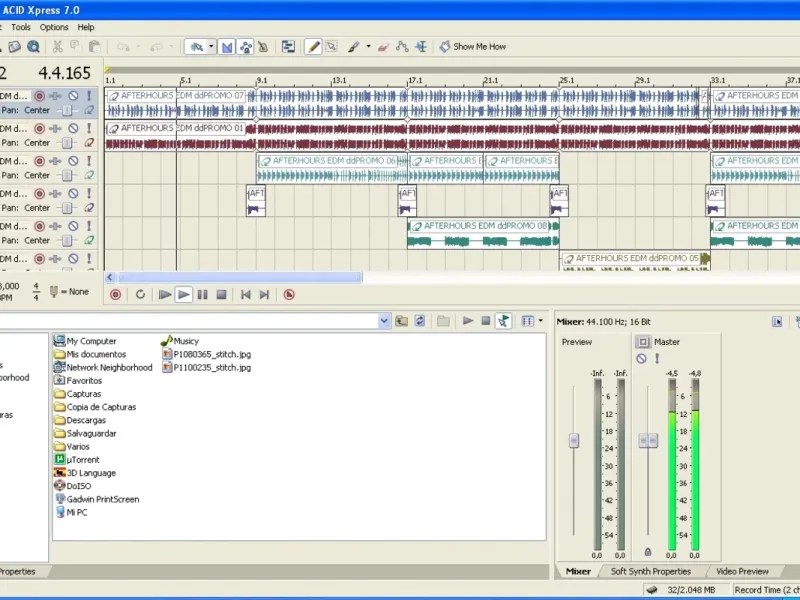800x600 pixels.
Task: Open the Paint tool dropdown arrow
Action: click(x=368, y=46)
